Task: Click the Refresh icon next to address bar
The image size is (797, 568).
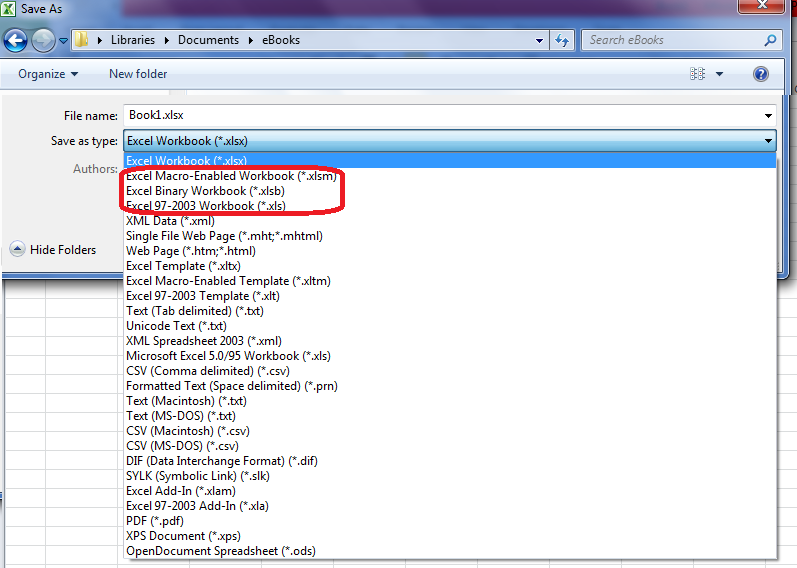Action: coord(562,40)
